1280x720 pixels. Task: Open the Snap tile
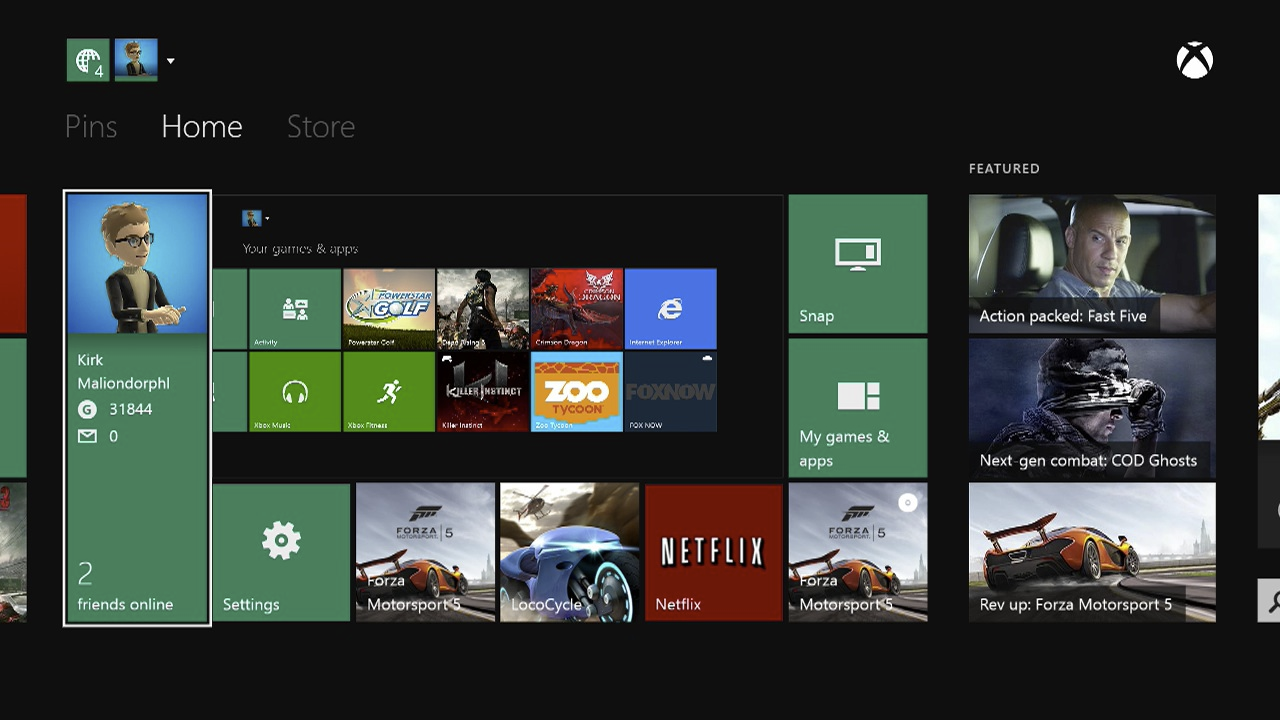(x=857, y=264)
